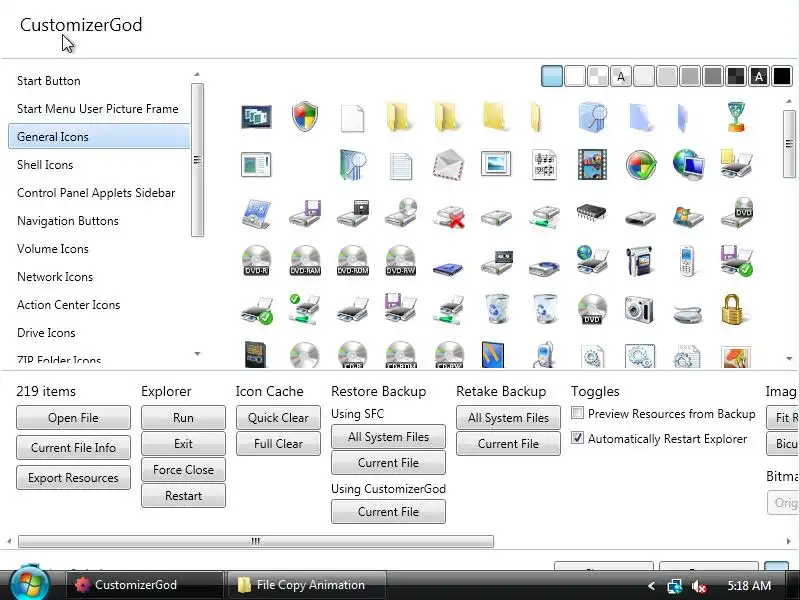The height and width of the screenshot is (600, 800).
Task: Select the lined text document icon
Action: pyautogui.click(x=401, y=166)
